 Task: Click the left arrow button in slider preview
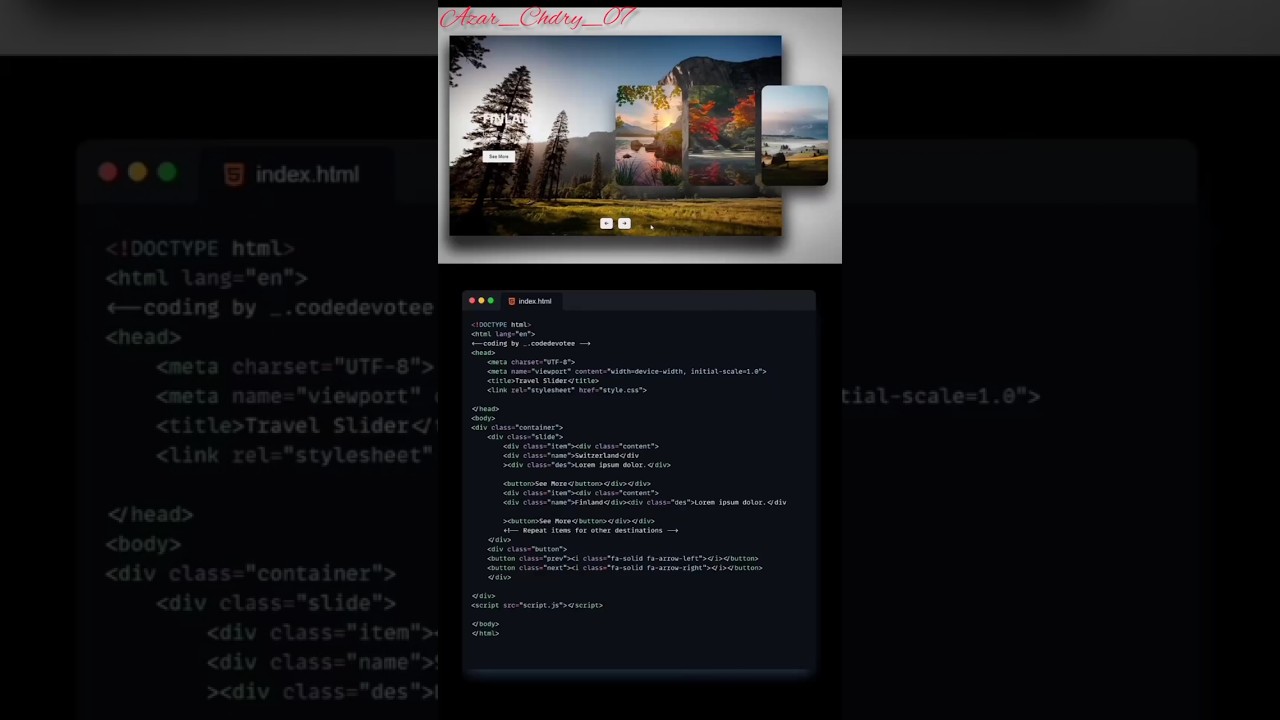tap(606, 223)
